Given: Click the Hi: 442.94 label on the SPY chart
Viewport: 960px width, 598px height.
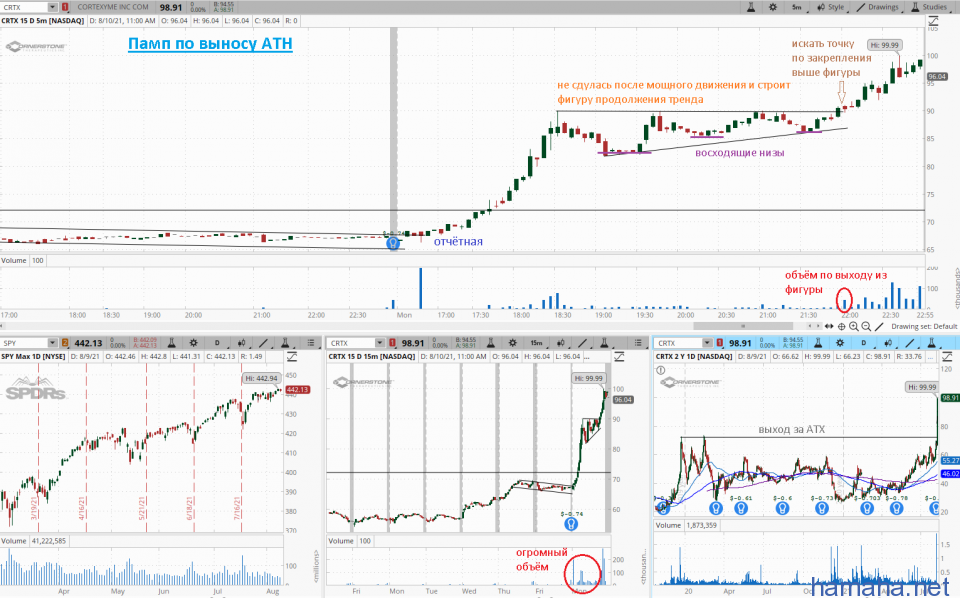Looking at the screenshot, I should click(261, 378).
